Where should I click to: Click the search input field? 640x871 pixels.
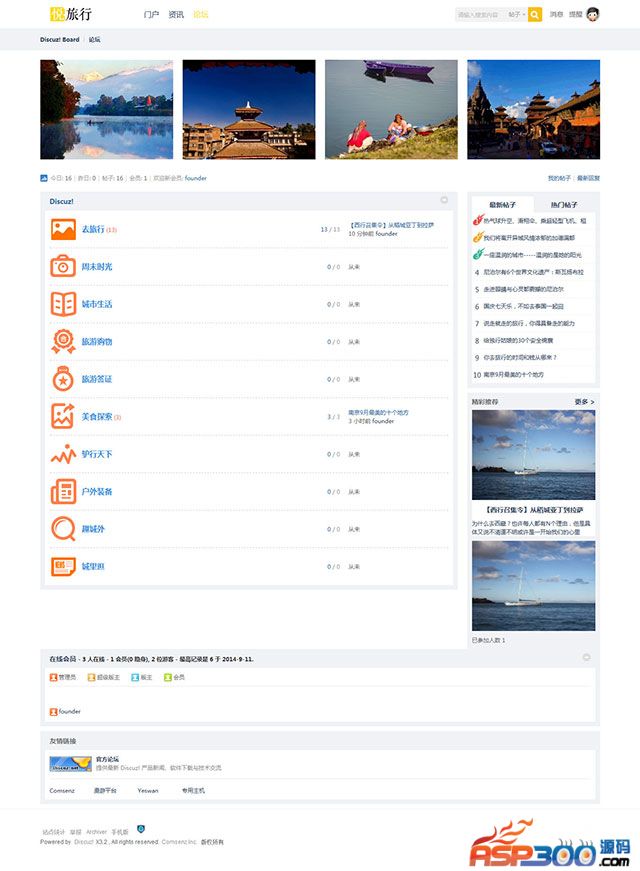point(480,14)
